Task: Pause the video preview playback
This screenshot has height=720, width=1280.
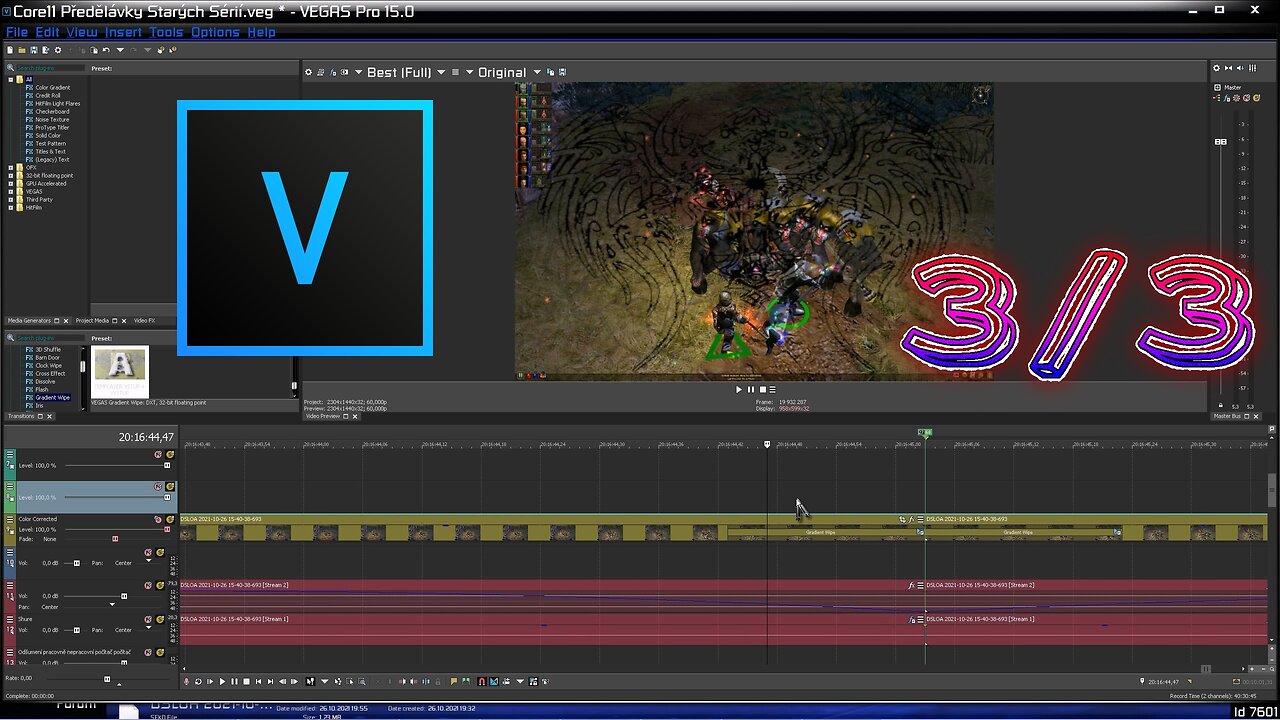Action: click(751, 389)
